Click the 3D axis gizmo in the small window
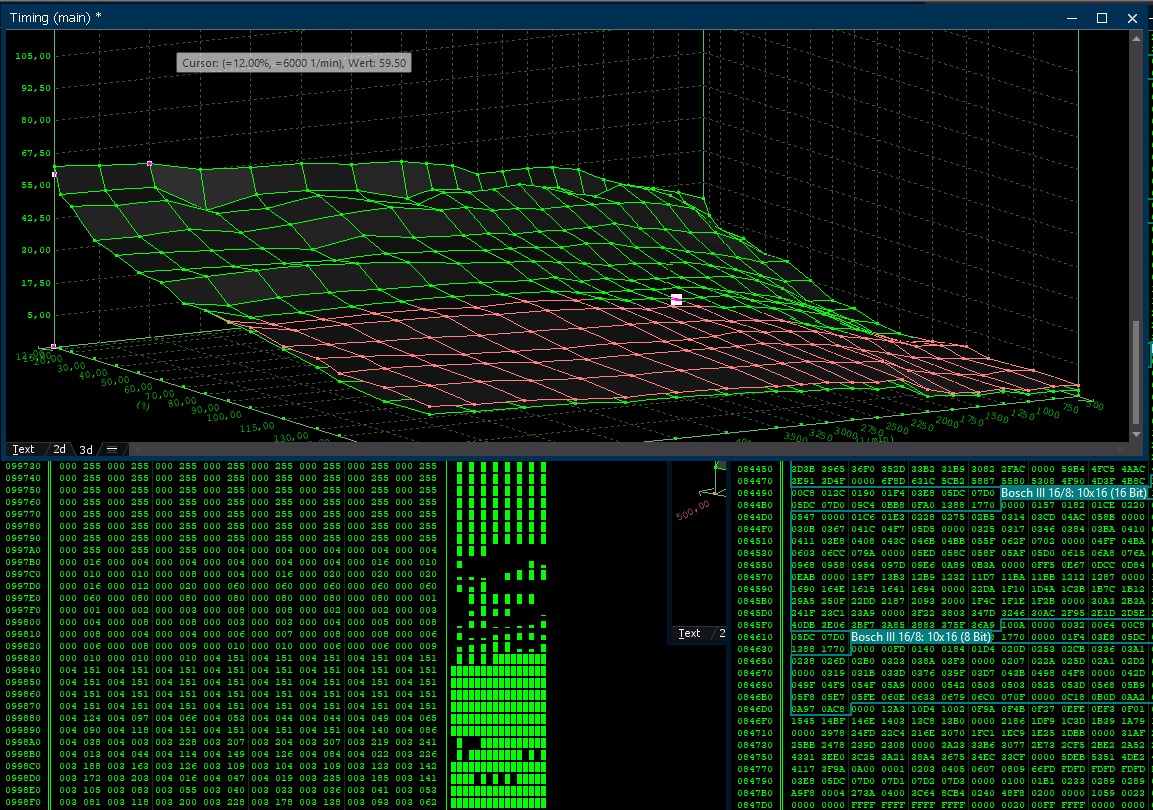The width and height of the screenshot is (1153, 810). 715,487
